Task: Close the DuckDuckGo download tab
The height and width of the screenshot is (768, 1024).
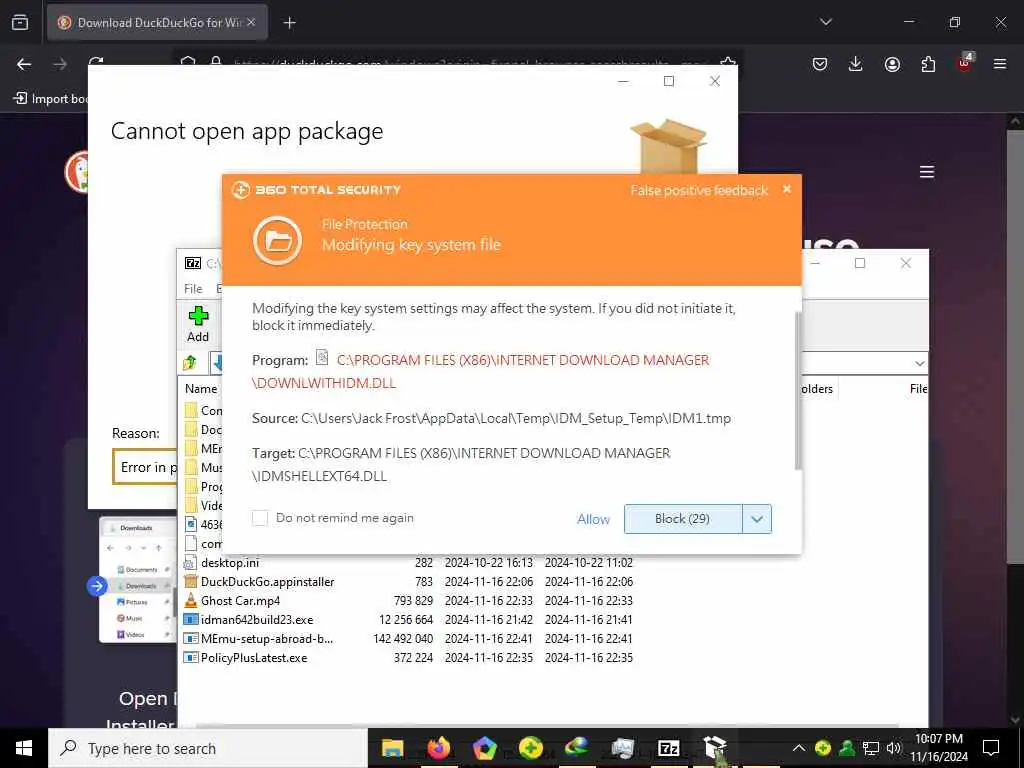Action: point(251,22)
